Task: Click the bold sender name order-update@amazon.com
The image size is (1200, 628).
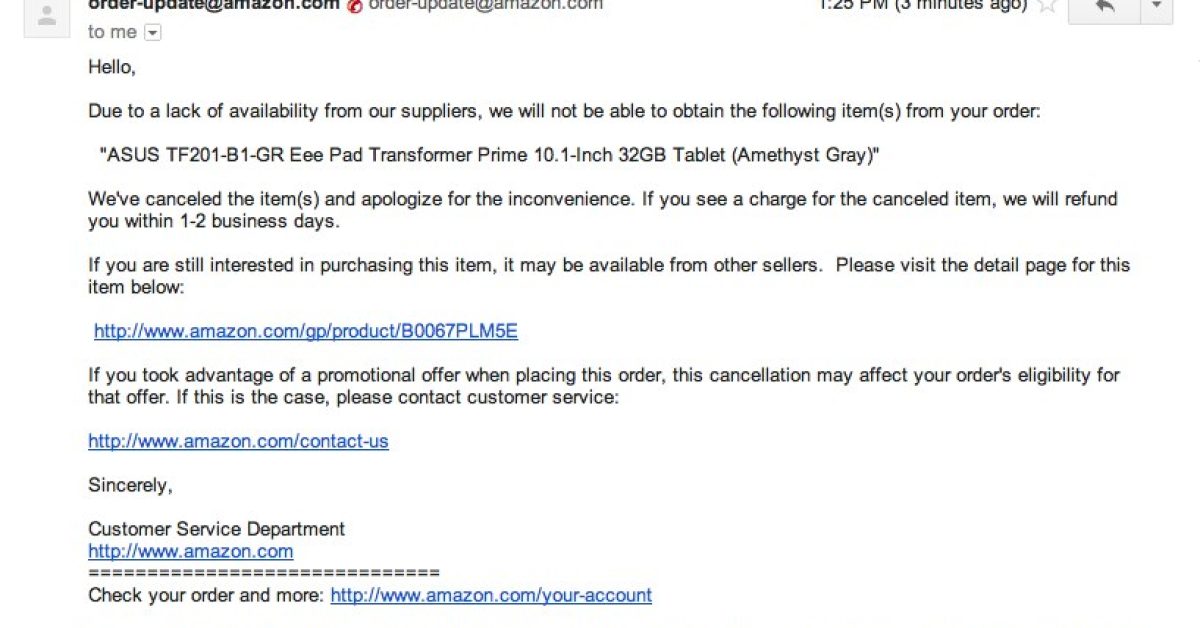Action: [x=213, y=5]
